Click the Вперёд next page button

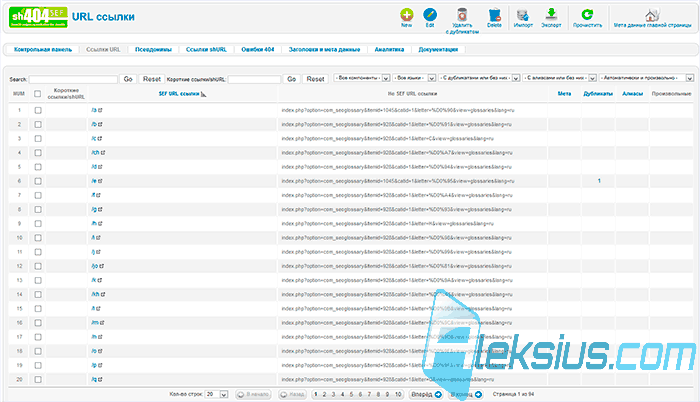click(426, 394)
